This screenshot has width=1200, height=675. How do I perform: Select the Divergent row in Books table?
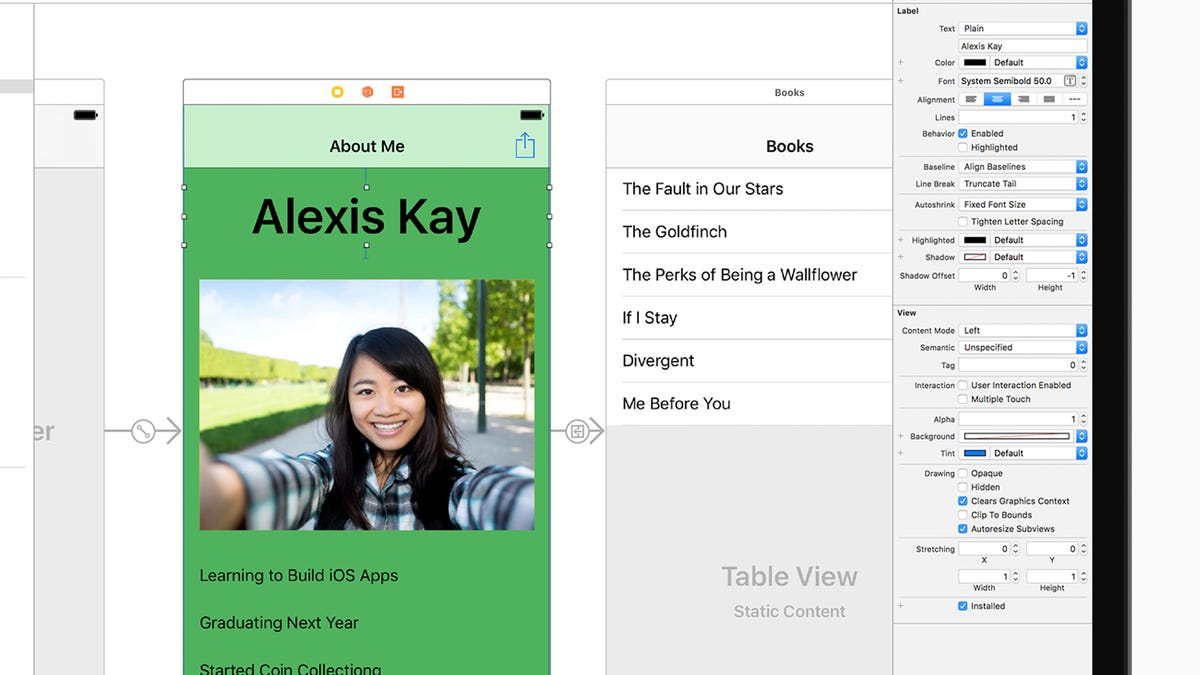[x=750, y=361]
